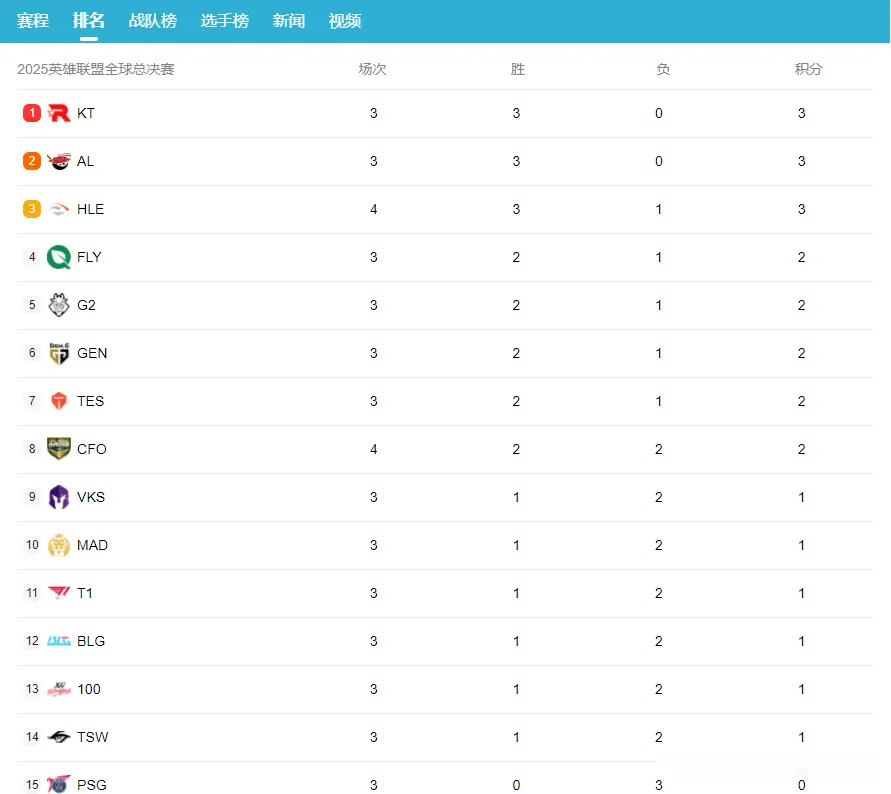Switch to the 赛程 tab

33,21
